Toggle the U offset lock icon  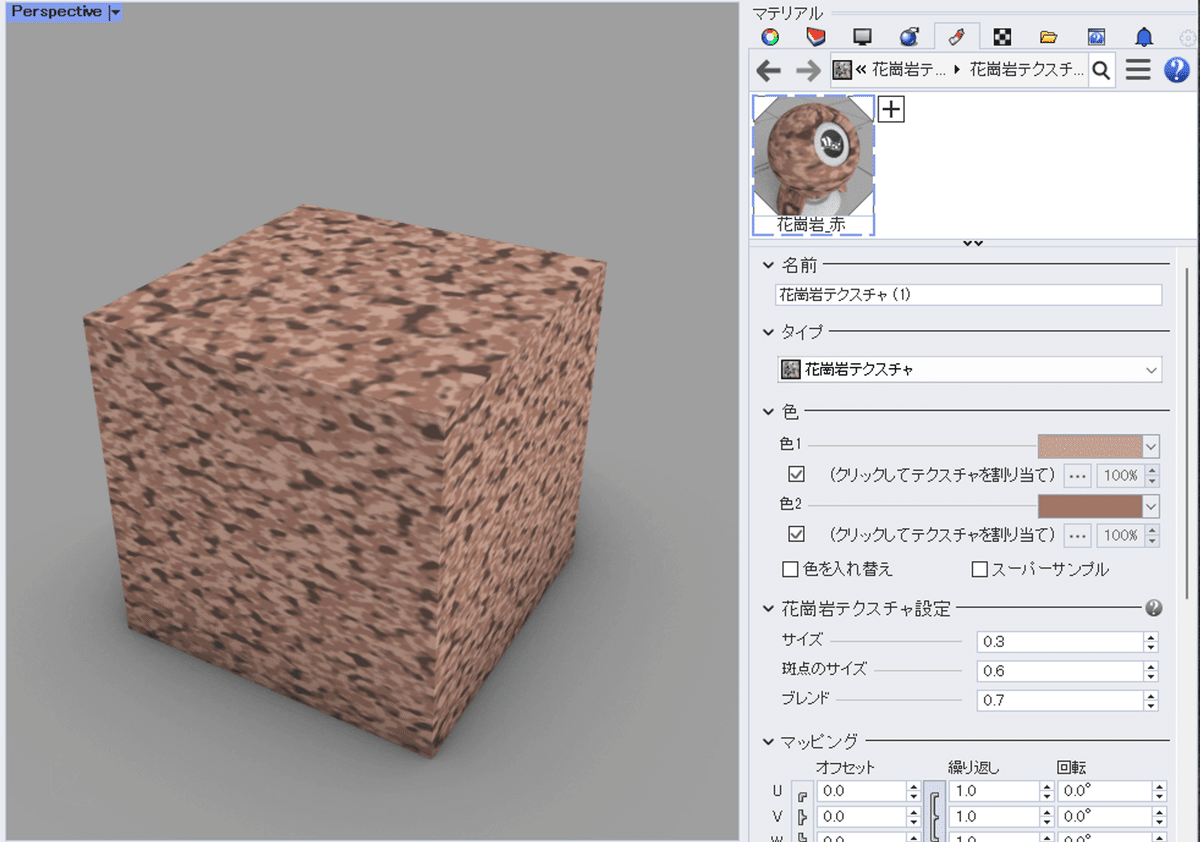pyautogui.click(x=802, y=795)
